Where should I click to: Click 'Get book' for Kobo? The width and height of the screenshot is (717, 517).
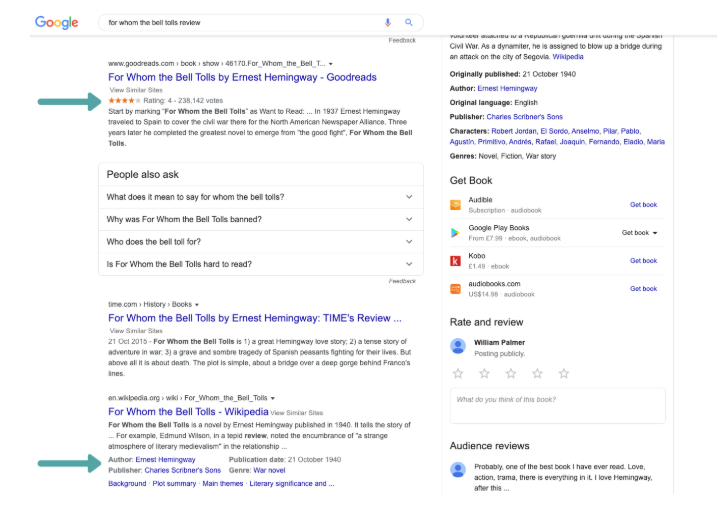click(643, 261)
